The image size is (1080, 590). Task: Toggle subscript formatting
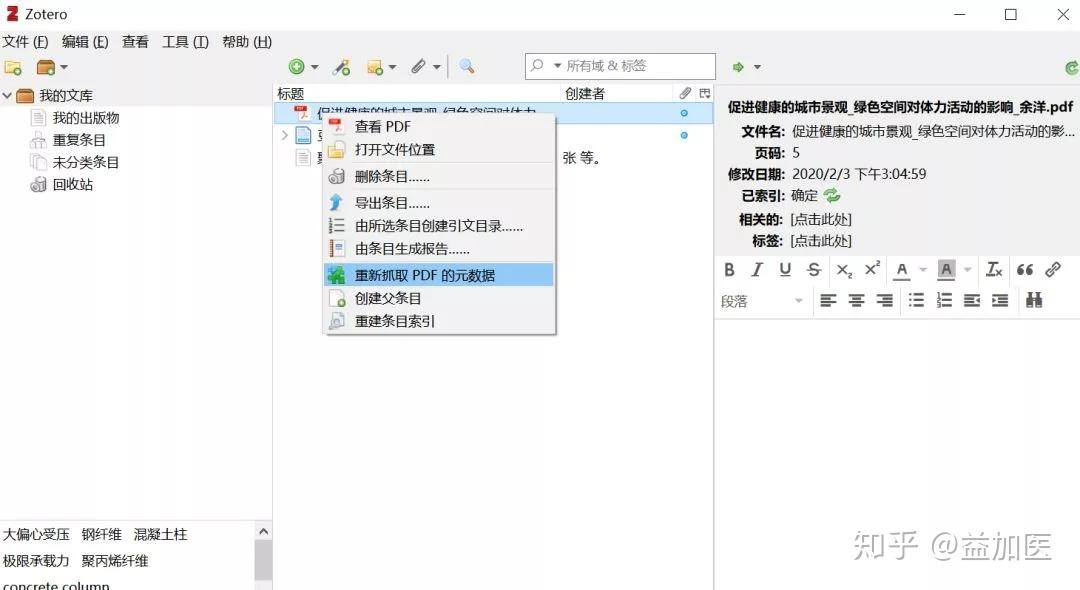[x=844, y=270]
